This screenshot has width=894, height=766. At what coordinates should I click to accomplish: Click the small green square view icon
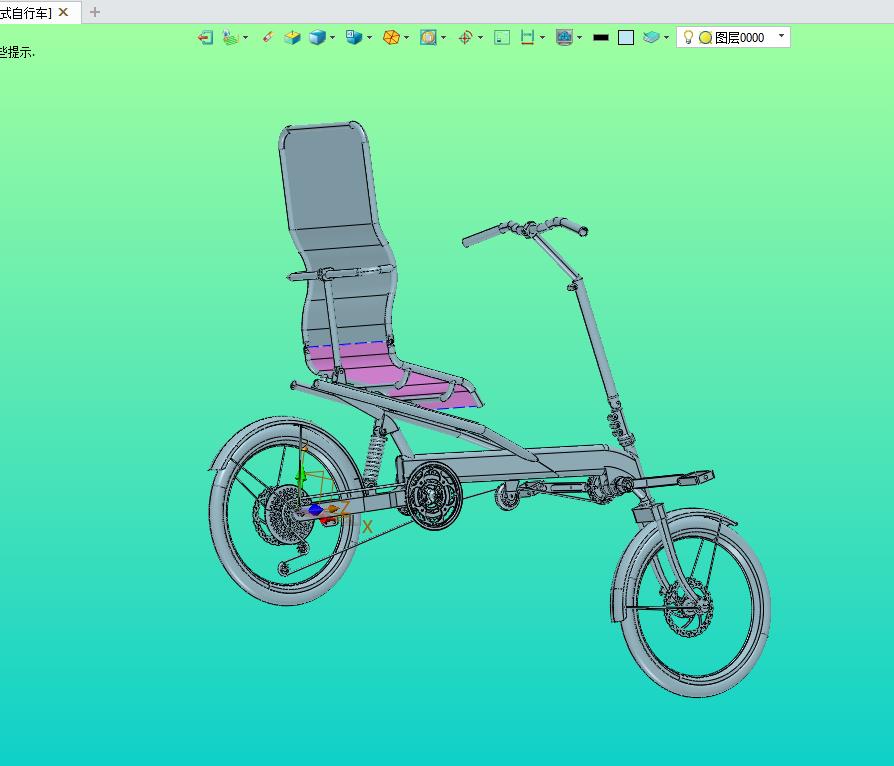pyautogui.click(x=502, y=38)
